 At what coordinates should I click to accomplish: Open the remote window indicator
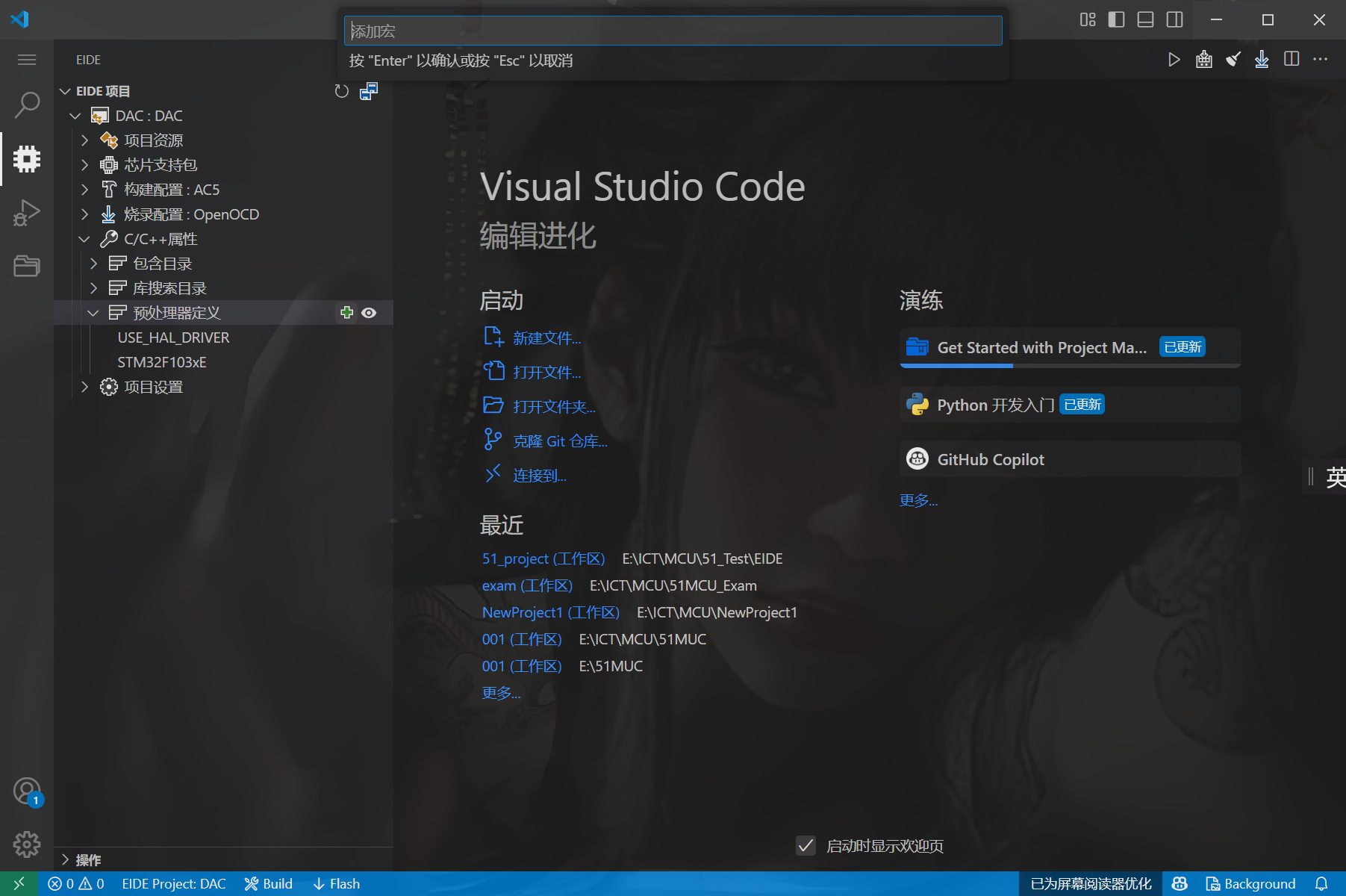click(19, 883)
